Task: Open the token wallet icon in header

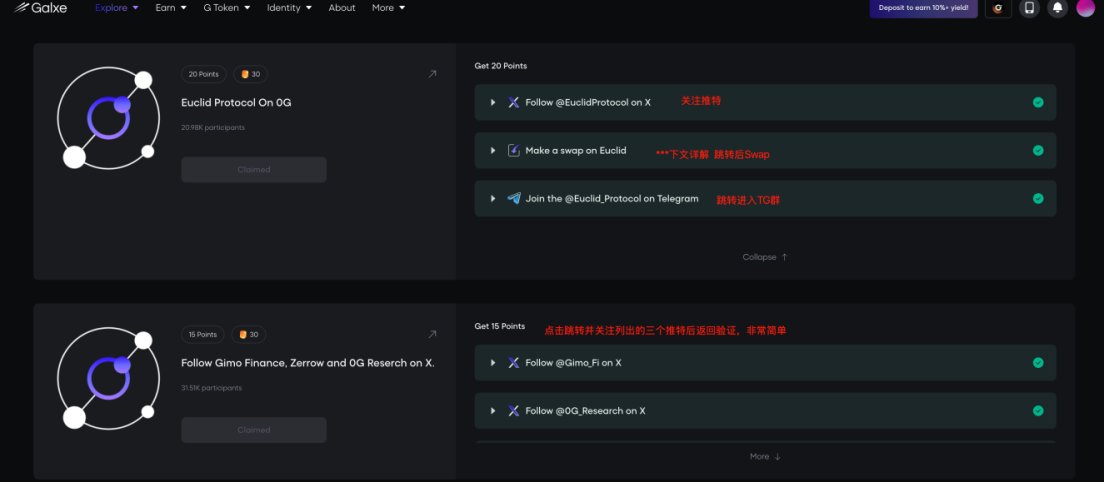Action: tap(998, 8)
